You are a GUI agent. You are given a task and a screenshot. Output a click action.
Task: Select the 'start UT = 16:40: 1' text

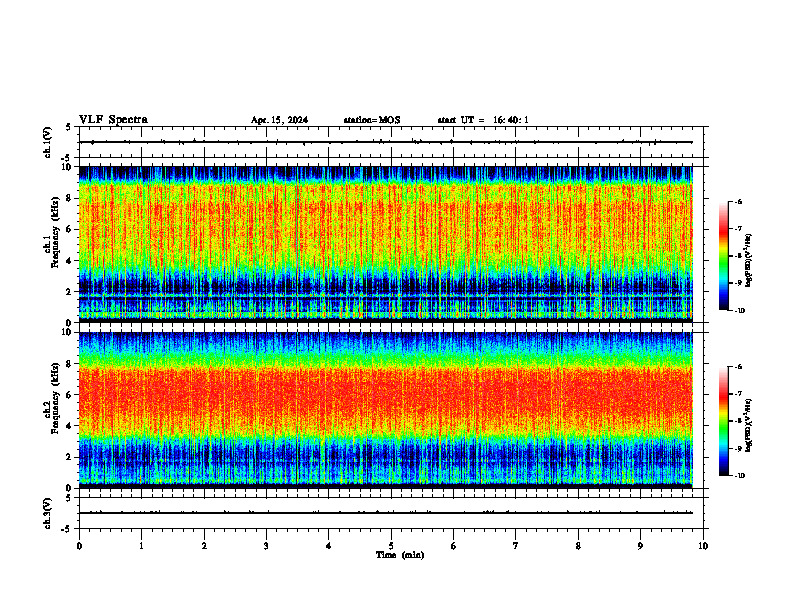pyautogui.click(x=483, y=120)
